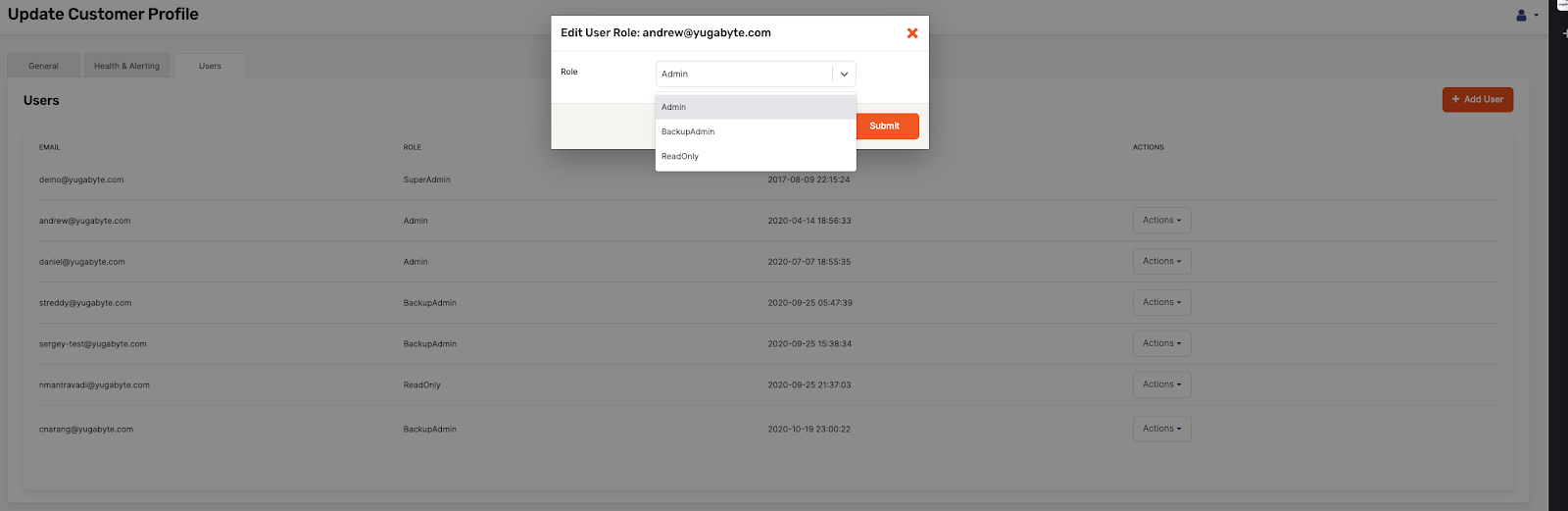The width and height of the screenshot is (1568, 511).
Task: Switch to the General tab
Action: pyautogui.click(x=43, y=66)
